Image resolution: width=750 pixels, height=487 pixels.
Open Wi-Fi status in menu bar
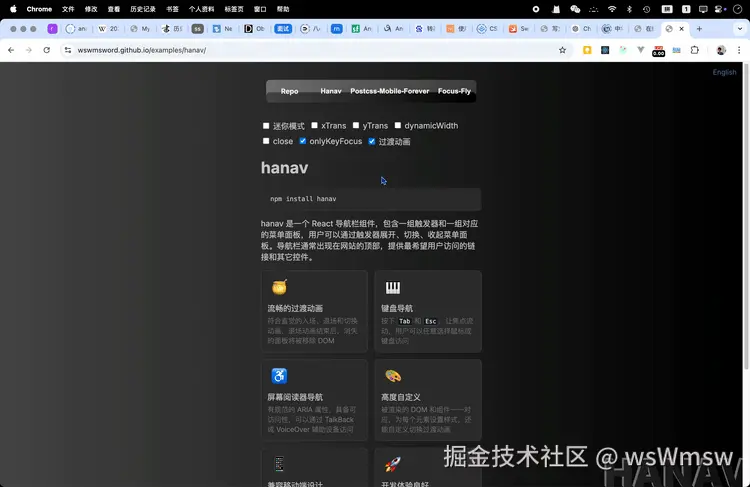[612, 9]
